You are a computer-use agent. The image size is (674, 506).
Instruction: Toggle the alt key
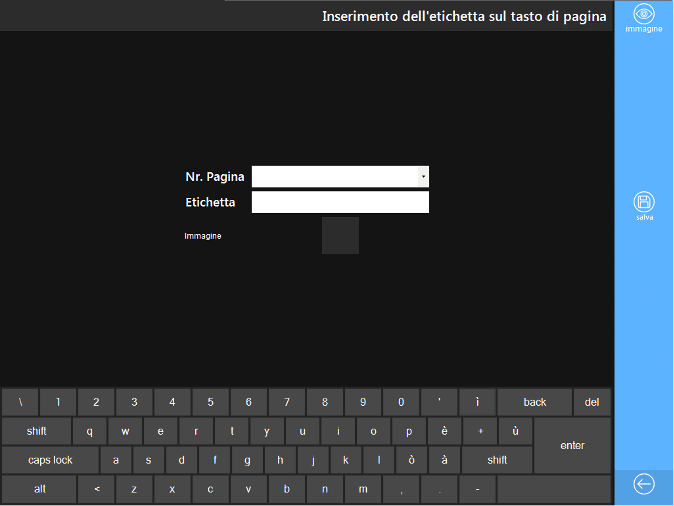pos(40,489)
